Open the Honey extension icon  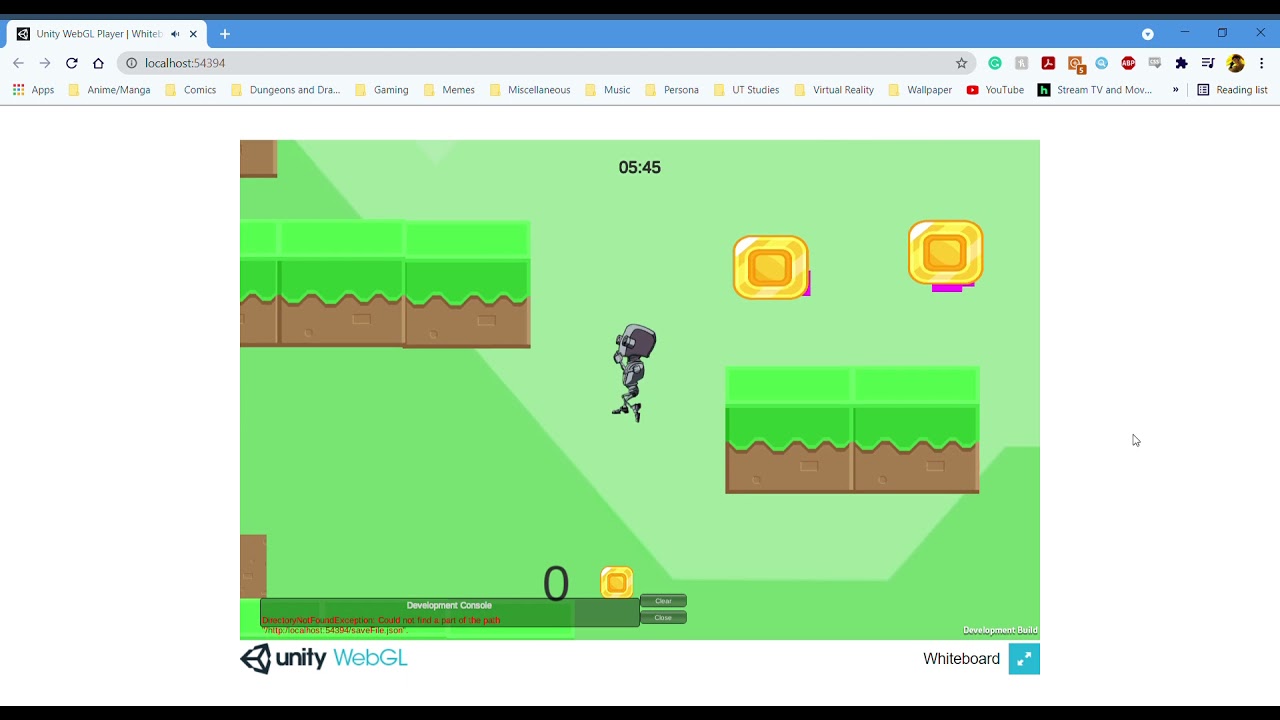(1022, 63)
